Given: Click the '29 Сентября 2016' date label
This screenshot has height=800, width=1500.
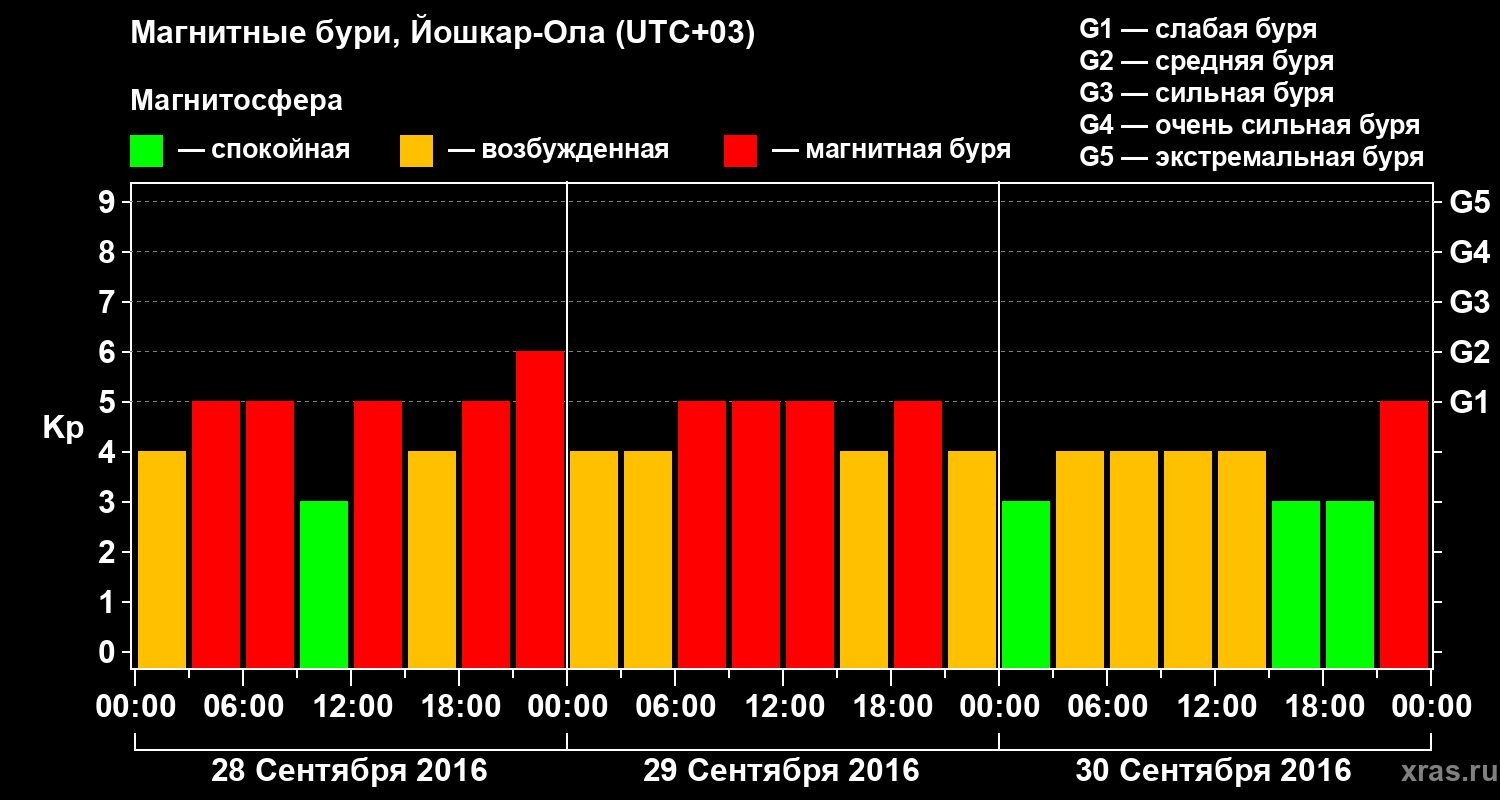Looking at the screenshot, I should point(781,771).
